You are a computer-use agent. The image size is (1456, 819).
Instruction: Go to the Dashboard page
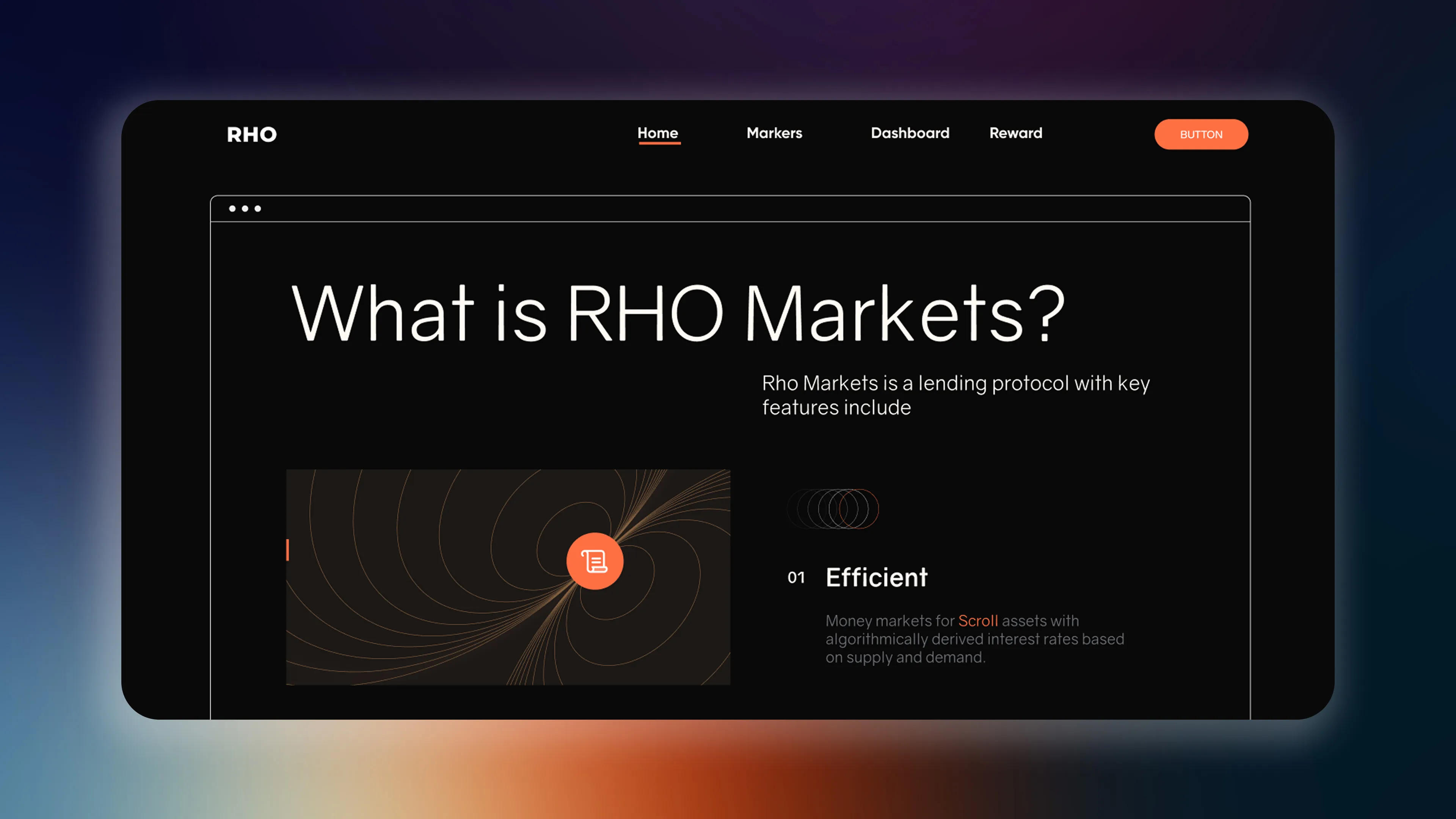point(910,133)
